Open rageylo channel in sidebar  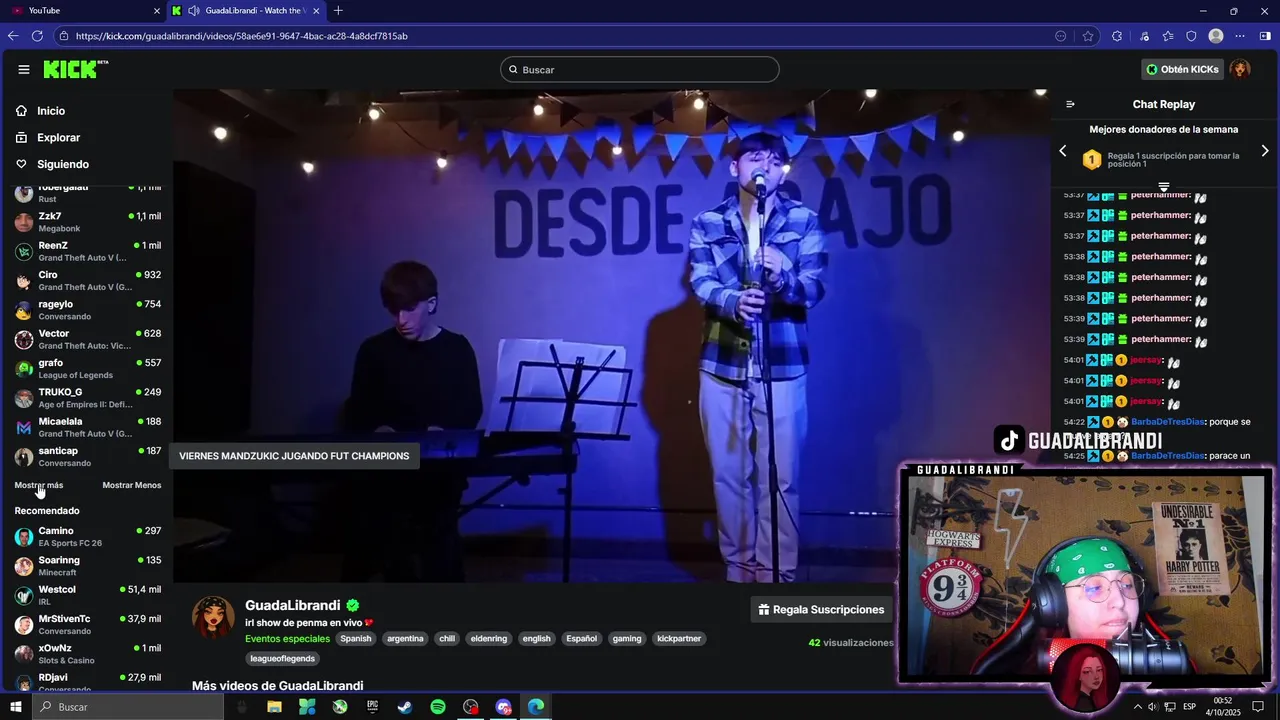(x=88, y=310)
